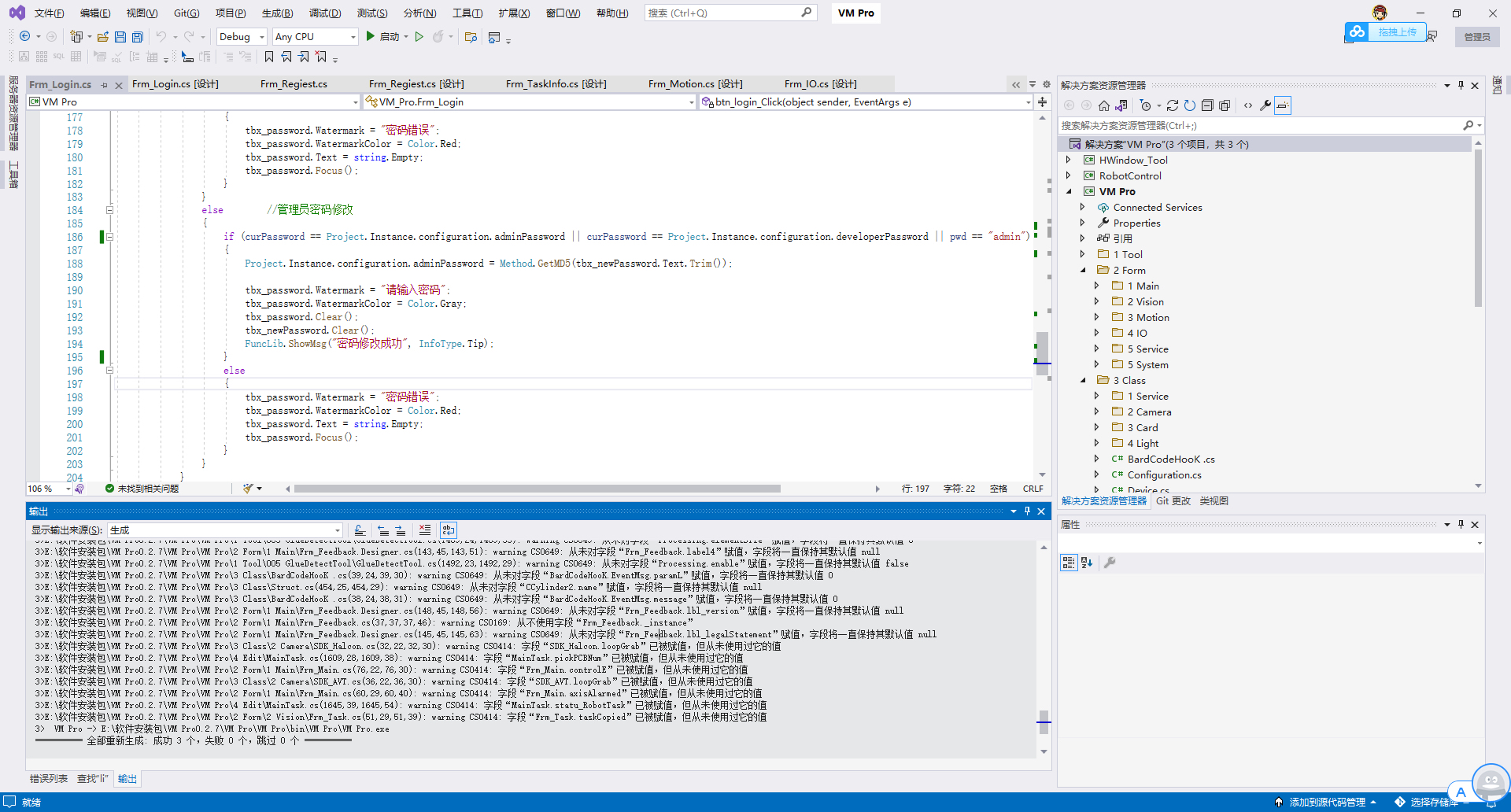Open the Any CPU platform dropdown
The image size is (1511, 812).
pos(316,37)
